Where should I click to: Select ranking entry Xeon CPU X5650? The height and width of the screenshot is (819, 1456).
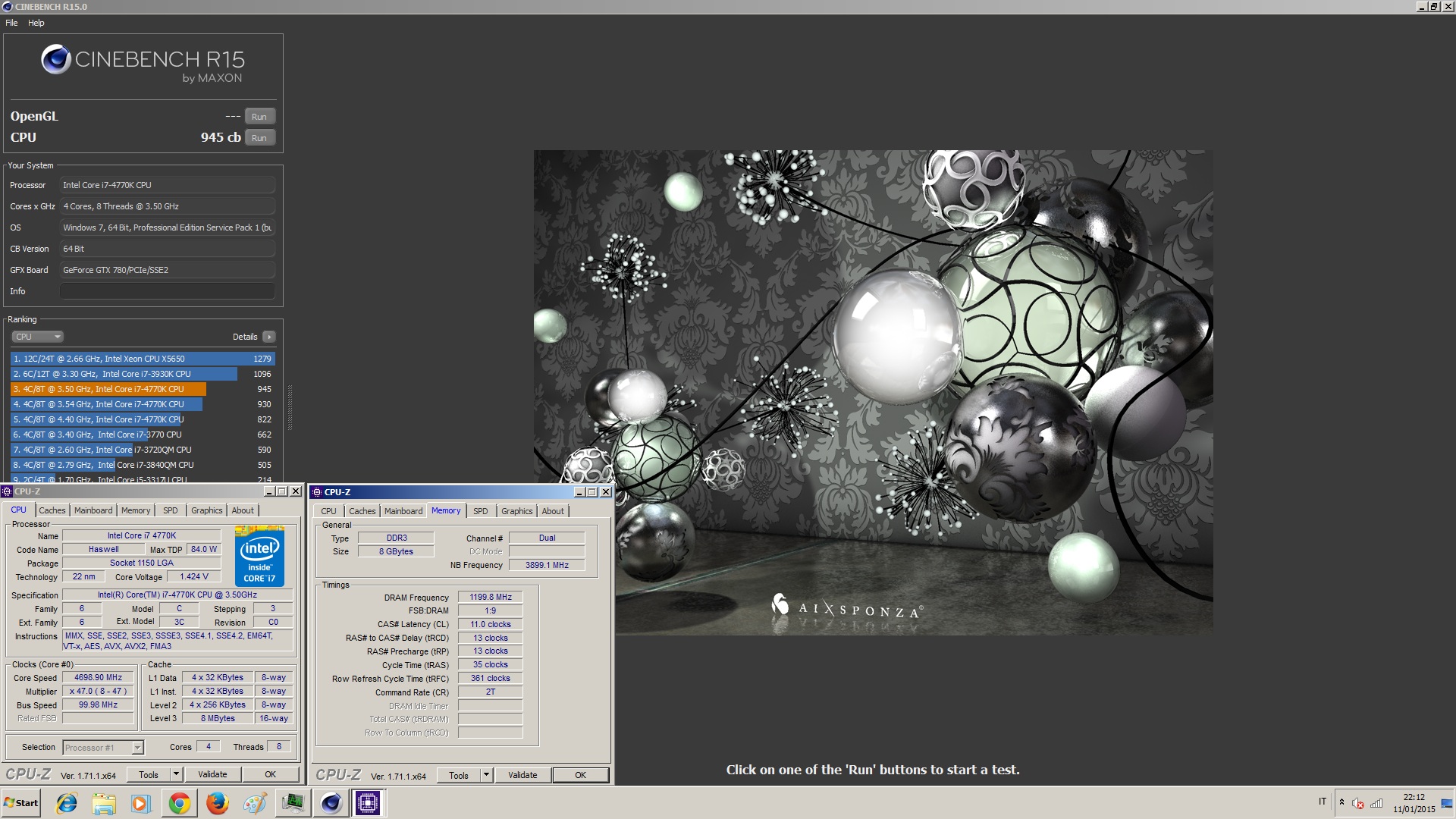(x=143, y=359)
